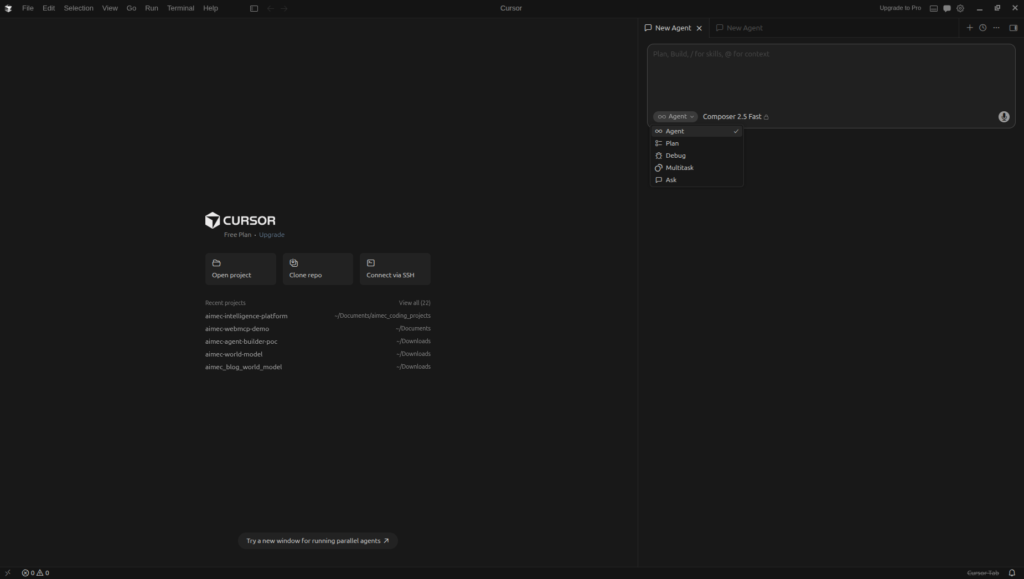The image size is (1024, 579).
Task: Select Ask mode in the dropdown list
Action: click(x=697, y=180)
